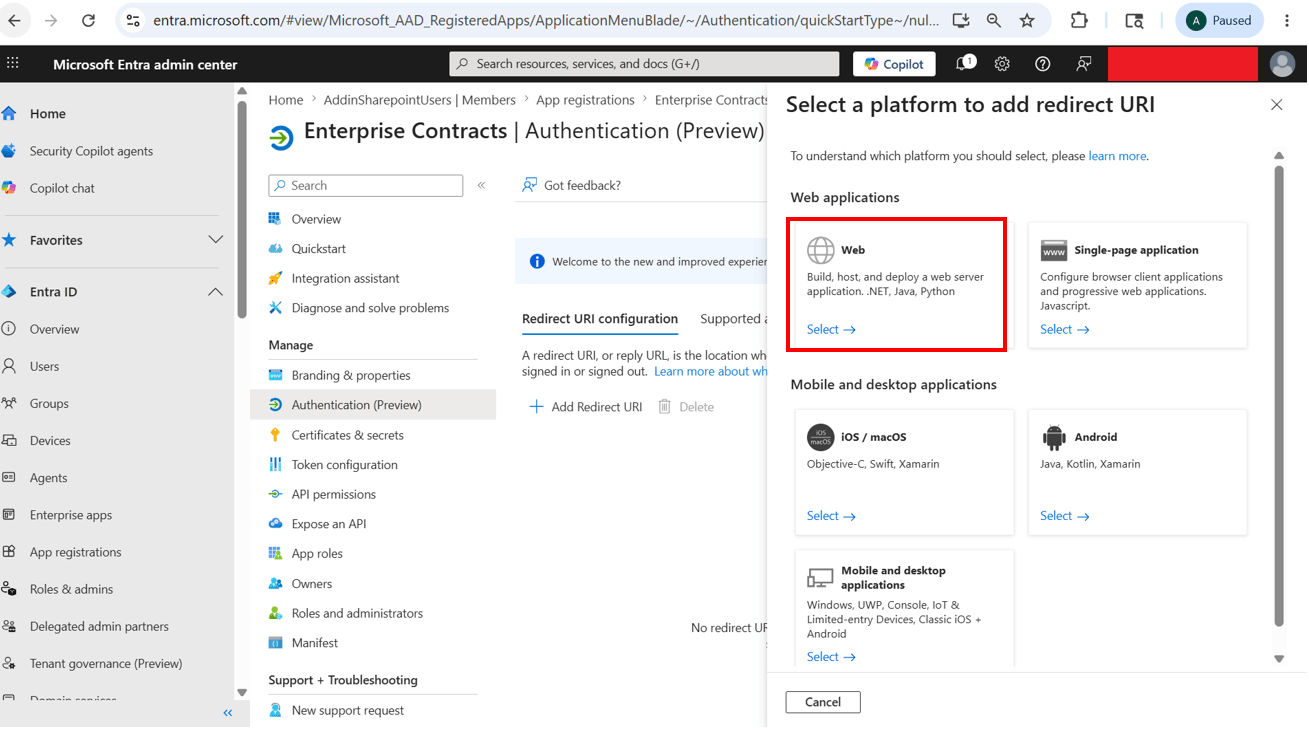Open the notifications bell icon
The height and width of the screenshot is (730, 1309).
[x=964, y=63]
